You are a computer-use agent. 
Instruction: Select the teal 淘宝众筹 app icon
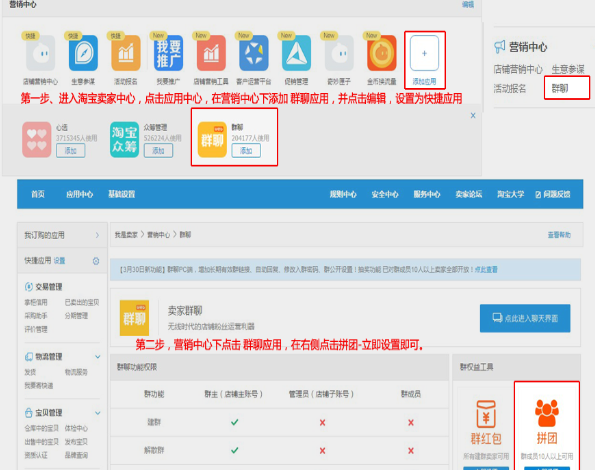tap(124, 140)
